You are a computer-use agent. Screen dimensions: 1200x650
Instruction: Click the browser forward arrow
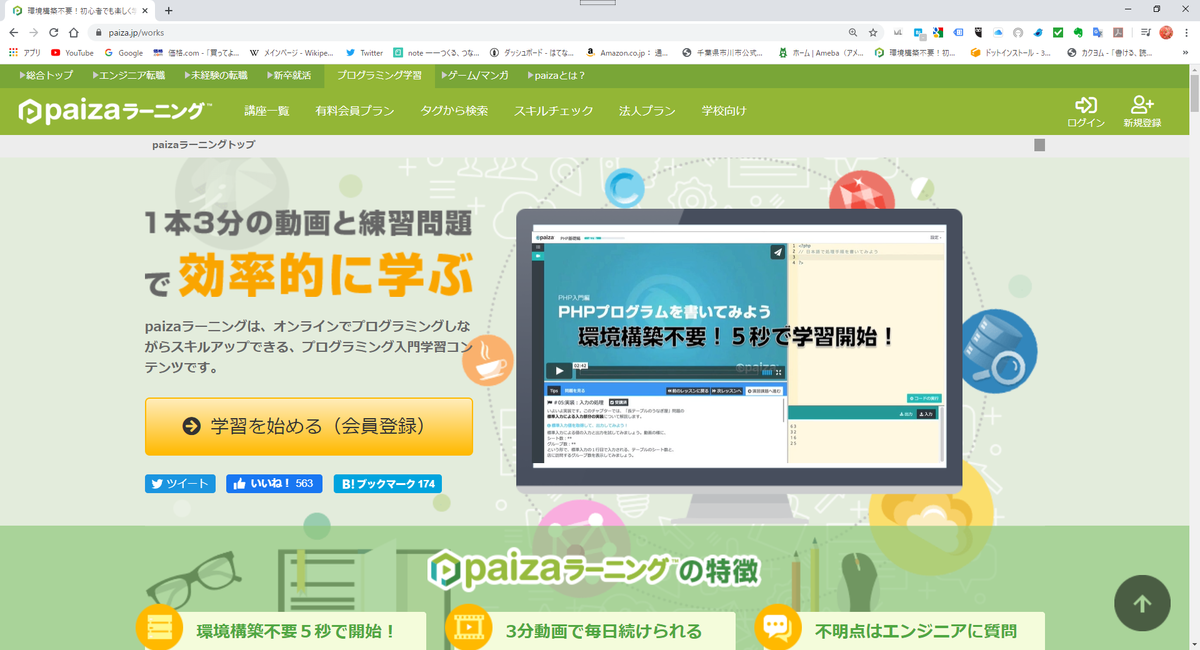tap(34, 32)
